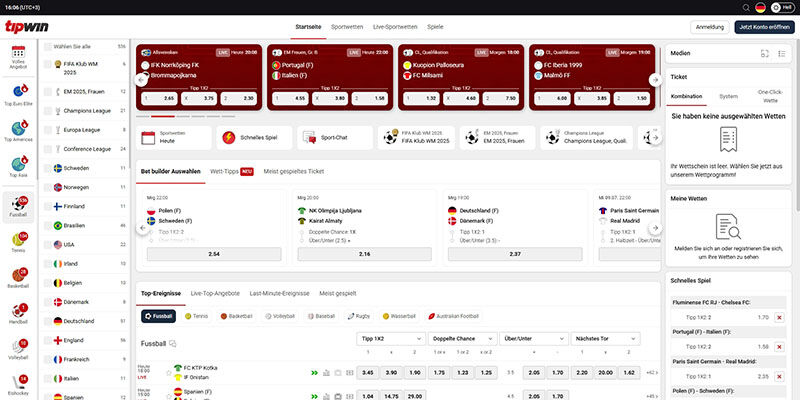The width and height of the screenshot is (800, 400).
Task: Show previous featured match cards
Action: [x=141, y=80]
